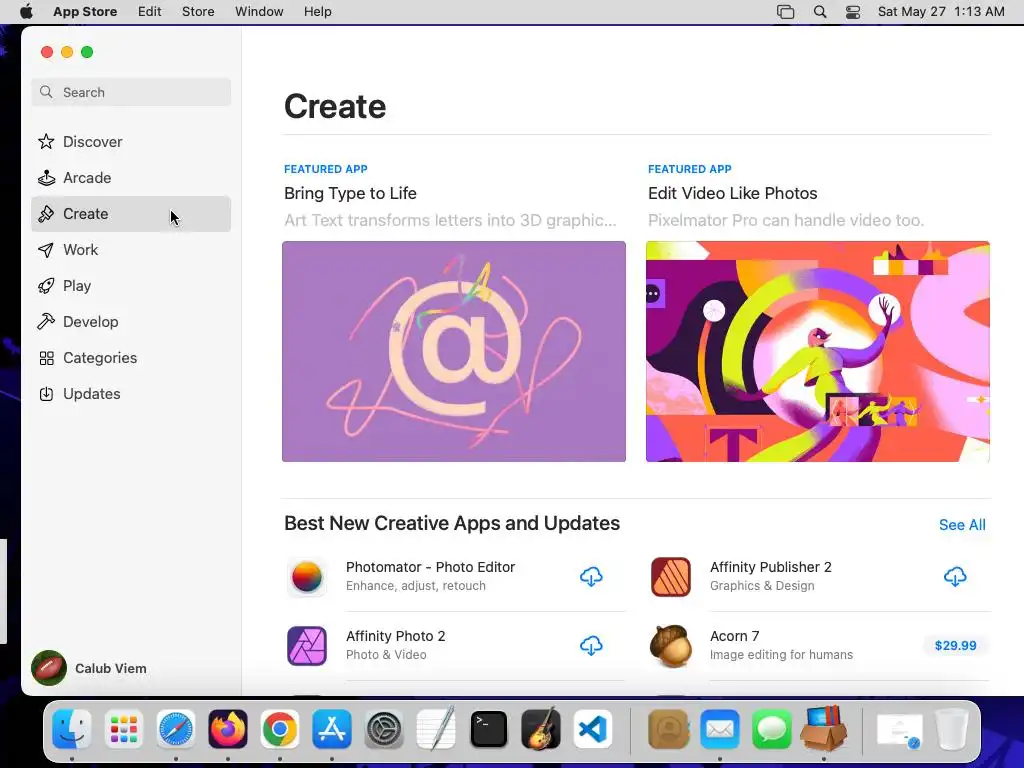
Task: Click 'Acorn 7' app title
Action: tap(735, 636)
